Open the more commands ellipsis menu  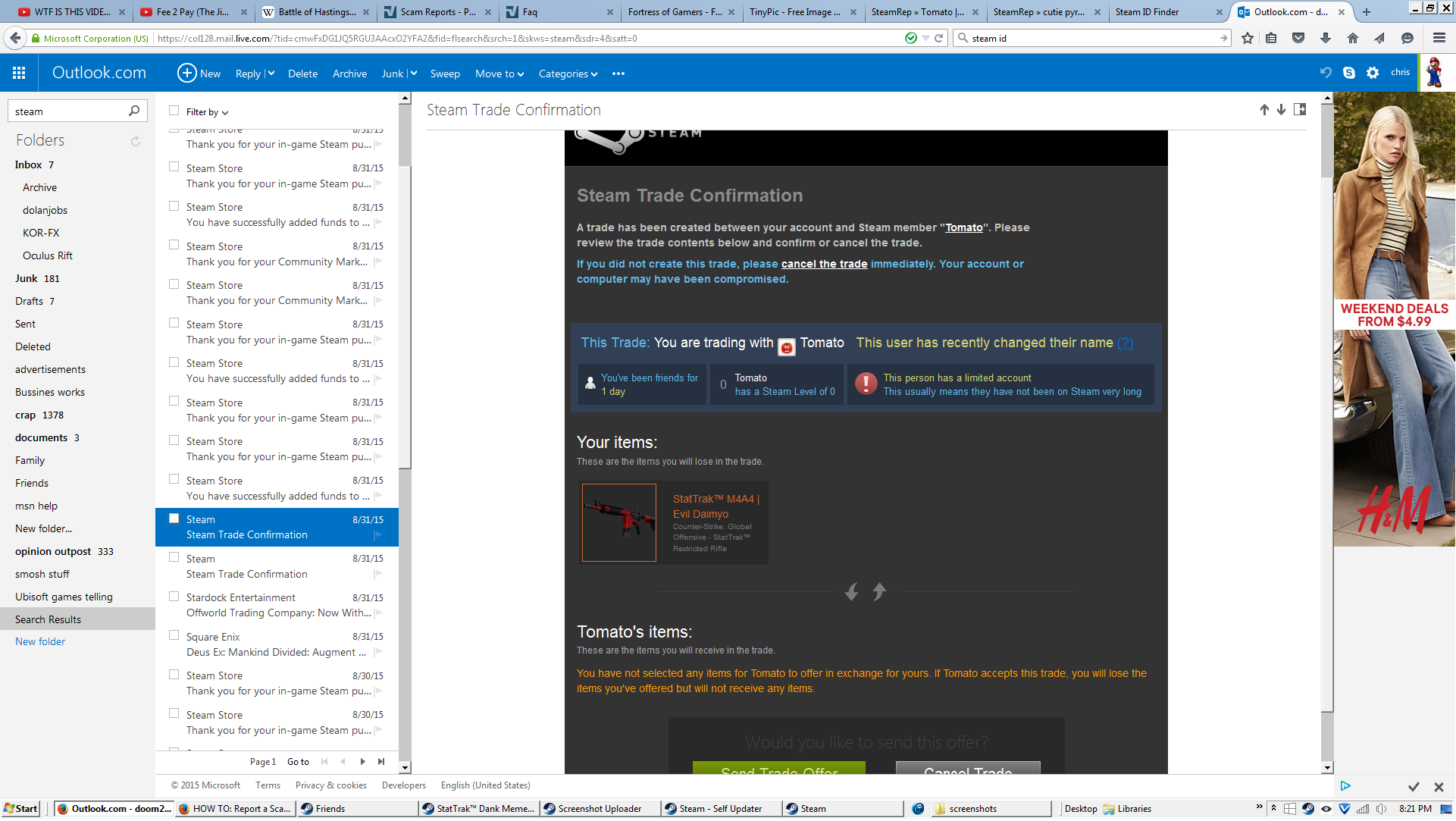(618, 74)
